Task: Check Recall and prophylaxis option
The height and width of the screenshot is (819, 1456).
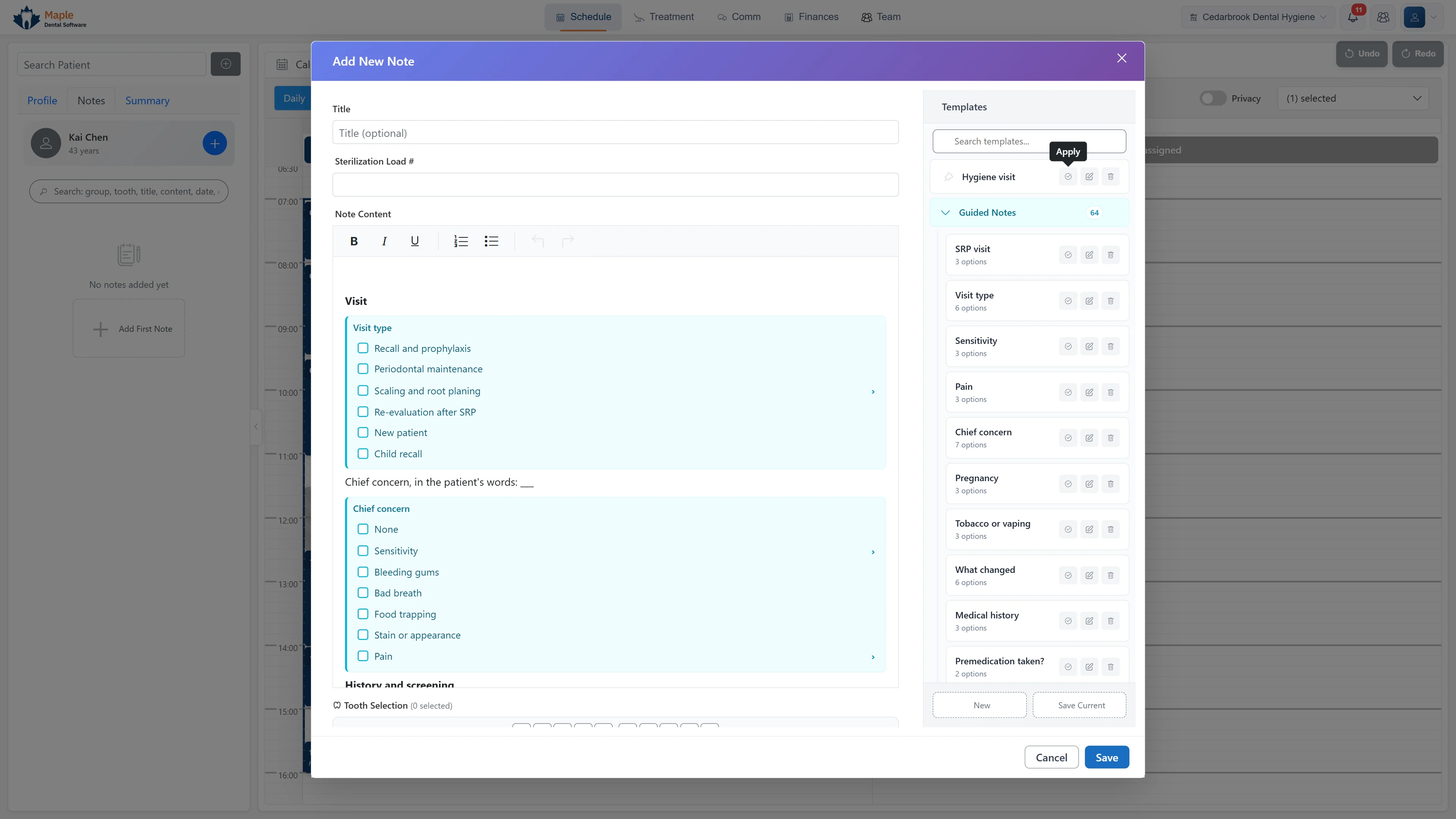Action: coord(363,348)
